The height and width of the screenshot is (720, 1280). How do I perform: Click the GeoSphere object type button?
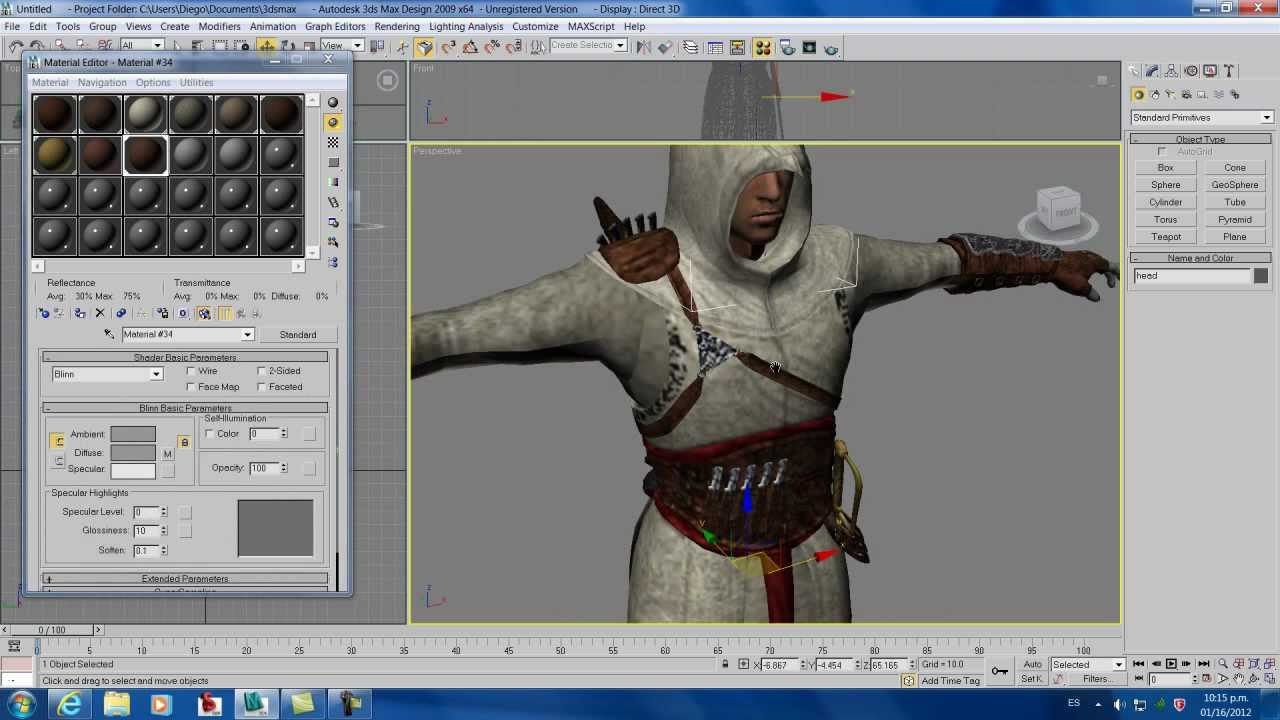(x=1235, y=185)
